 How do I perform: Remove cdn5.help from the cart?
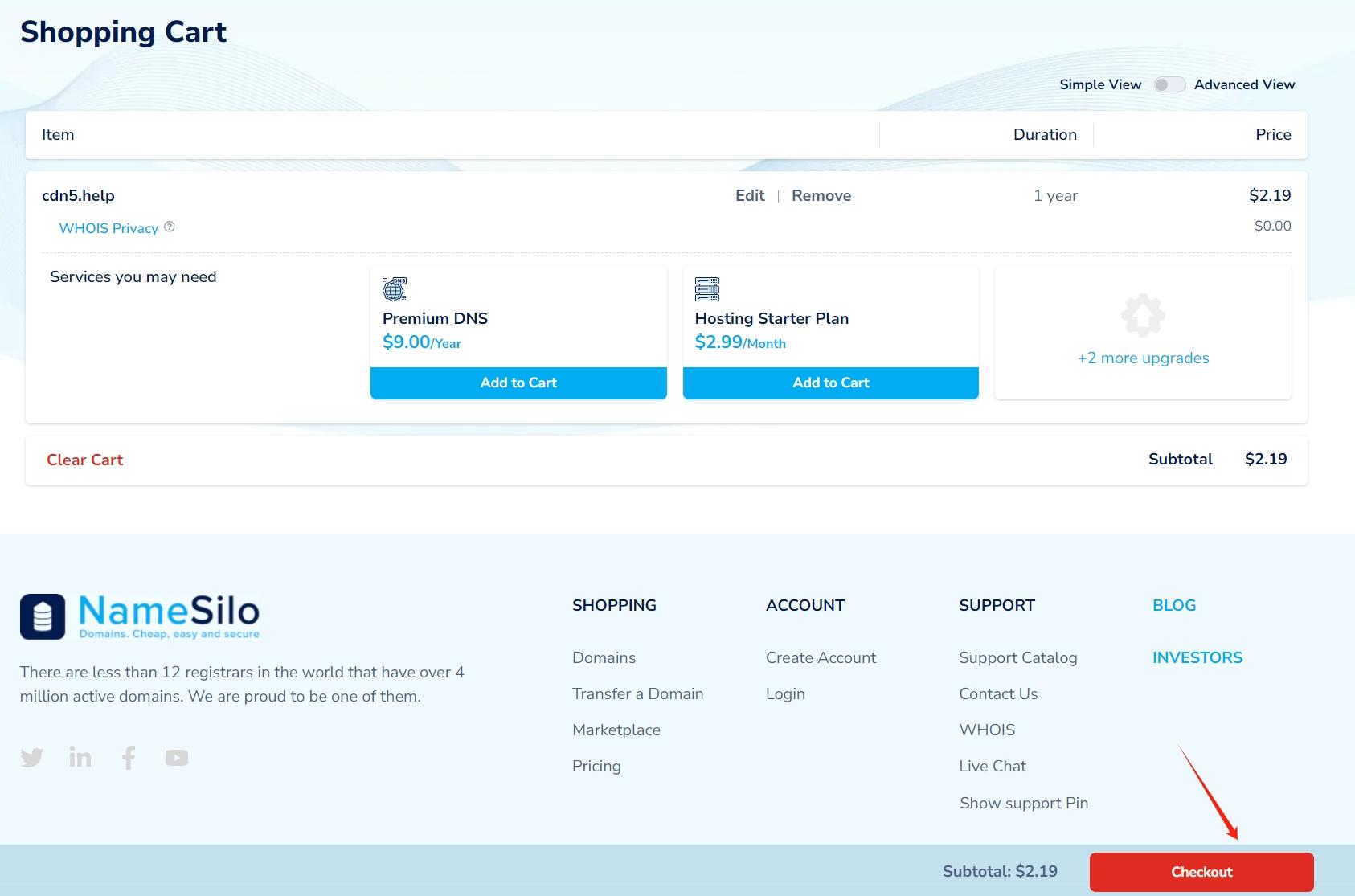coord(821,195)
